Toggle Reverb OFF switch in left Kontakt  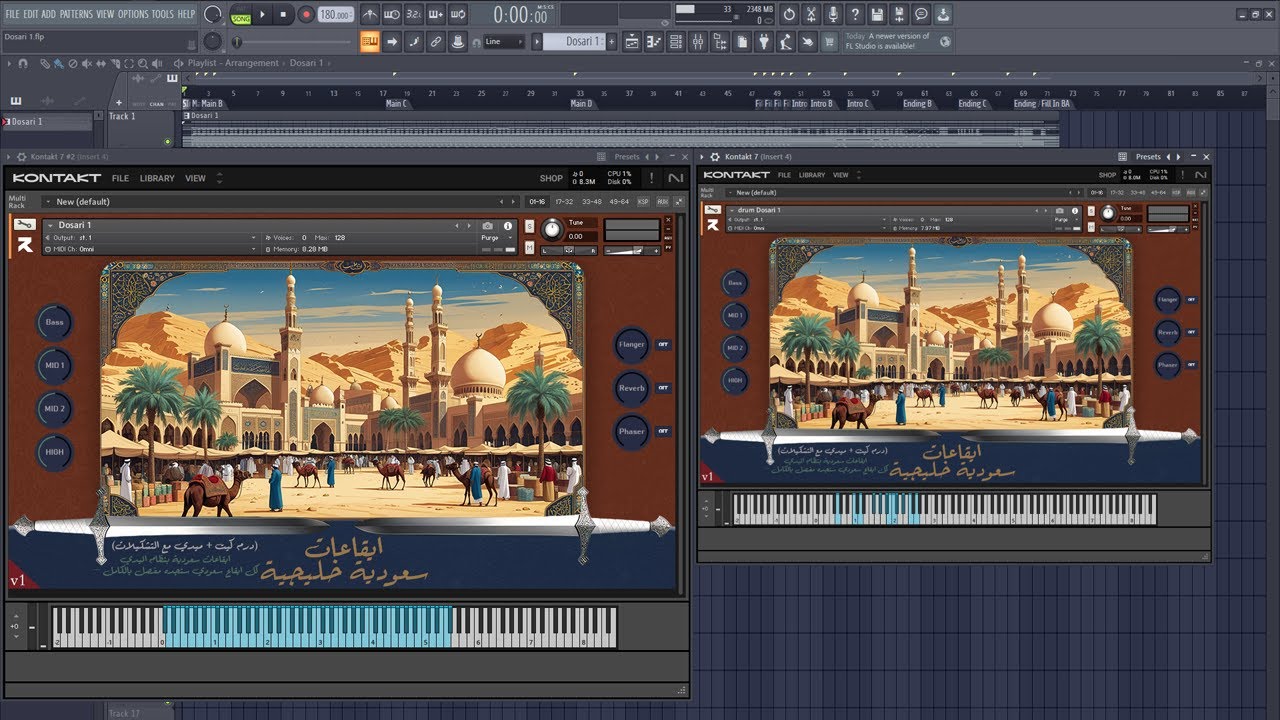663,388
